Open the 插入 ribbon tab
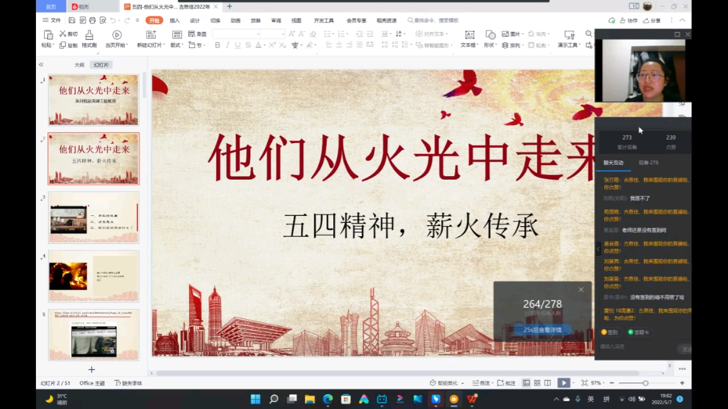The height and width of the screenshot is (409, 728). click(x=175, y=20)
